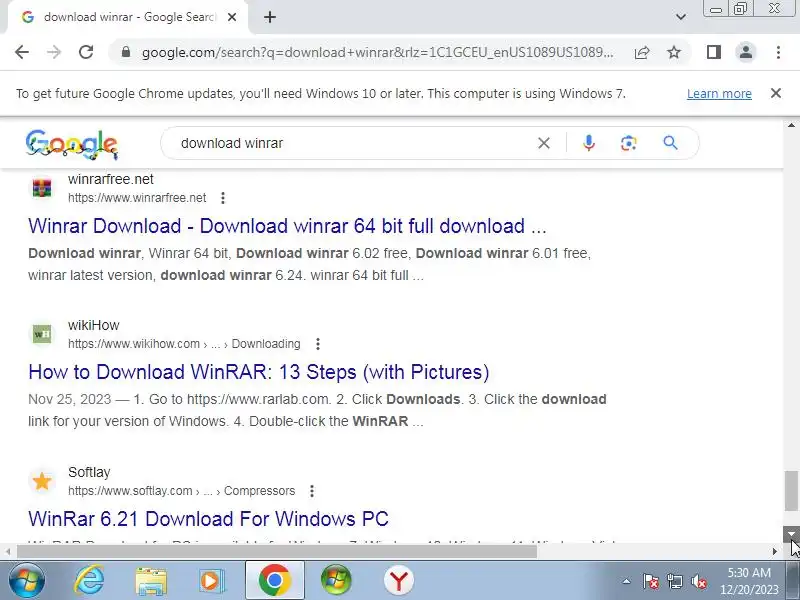The height and width of the screenshot is (600, 800).
Task: Share this page icon in address bar
Action: point(642,52)
